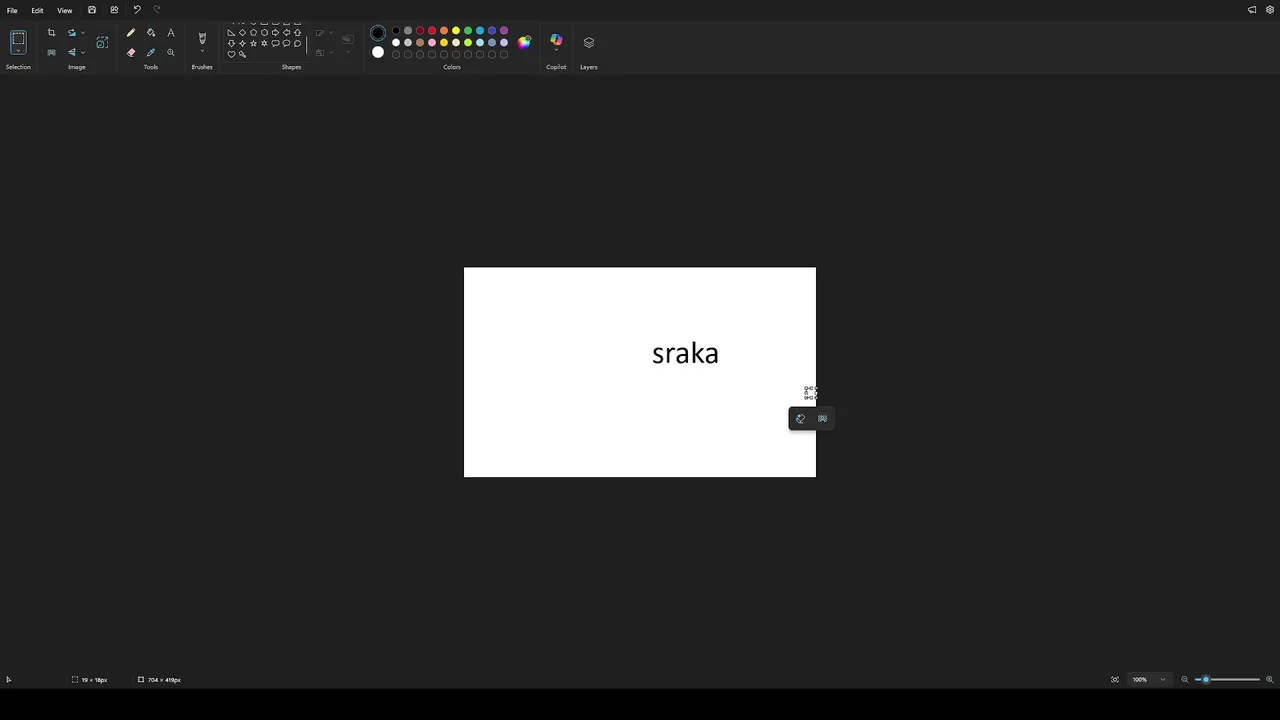The image size is (1280, 720).
Task: Choose the Text tool
Action: pyautogui.click(x=171, y=33)
